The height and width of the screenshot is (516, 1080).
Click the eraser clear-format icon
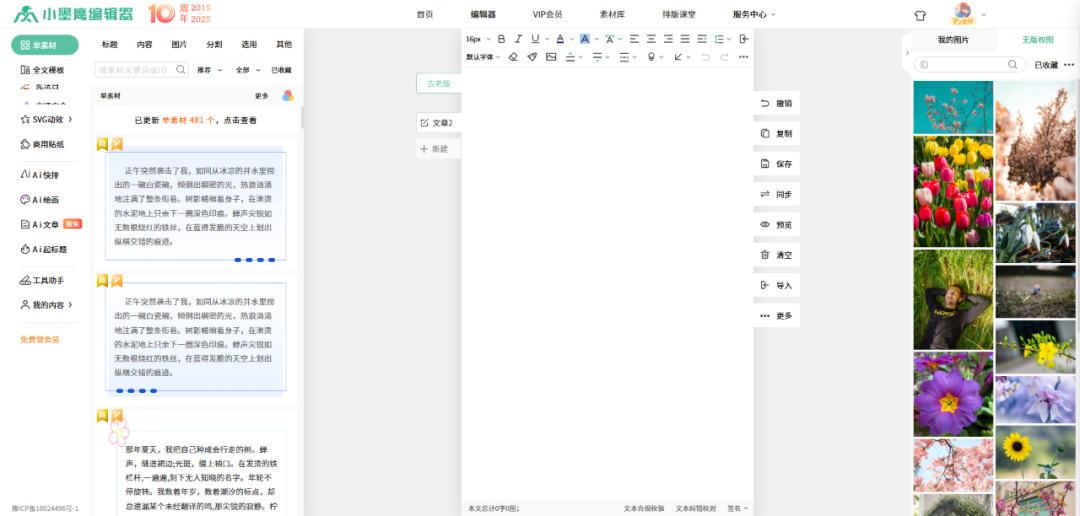[512, 57]
